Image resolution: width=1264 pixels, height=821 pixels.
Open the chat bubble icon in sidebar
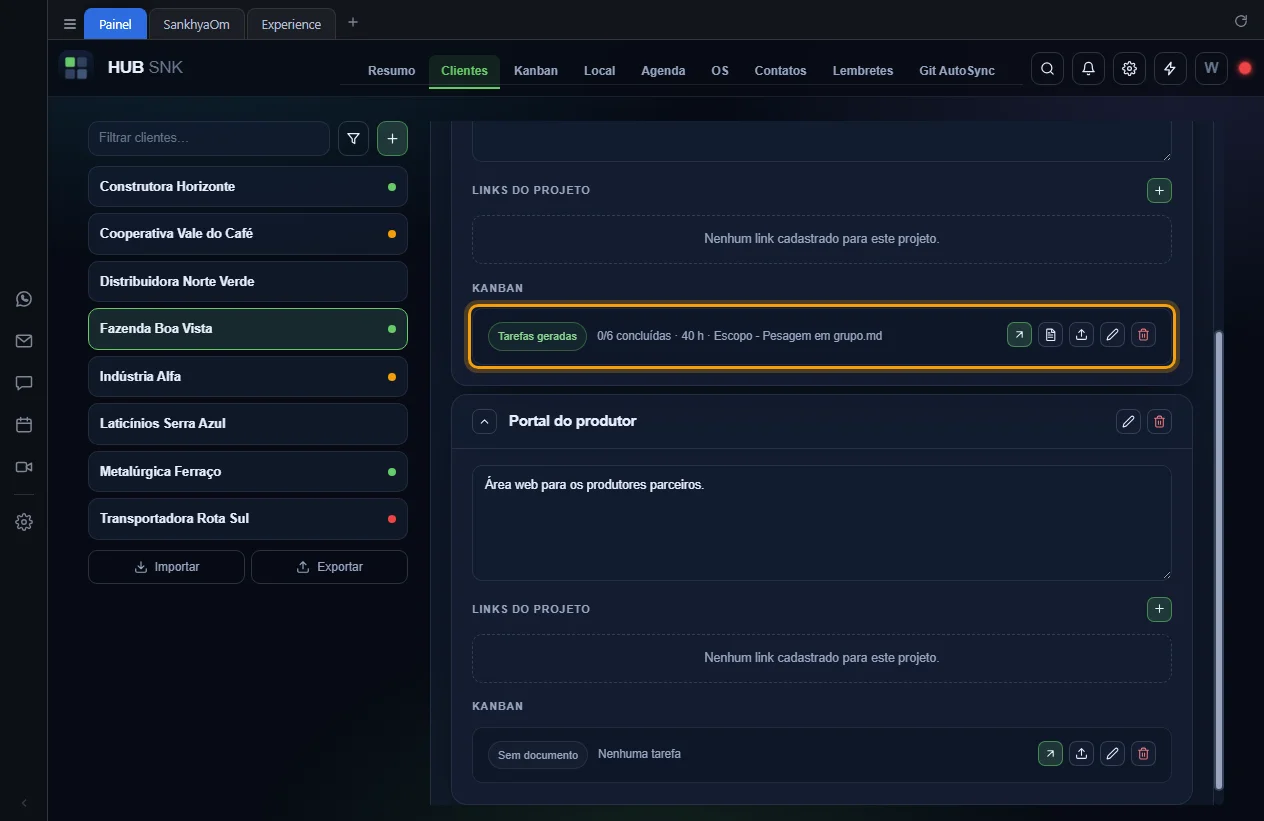pos(24,383)
